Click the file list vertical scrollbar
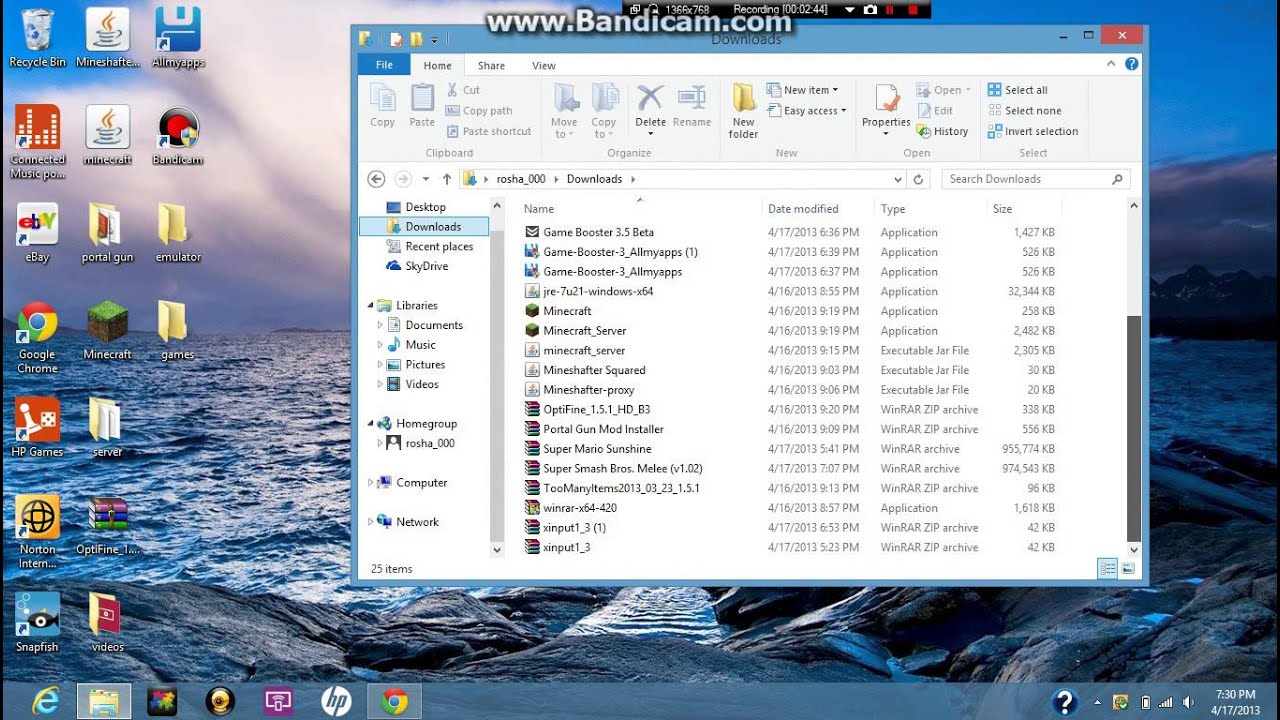The image size is (1280, 720). pyautogui.click(x=1133, y=428)
